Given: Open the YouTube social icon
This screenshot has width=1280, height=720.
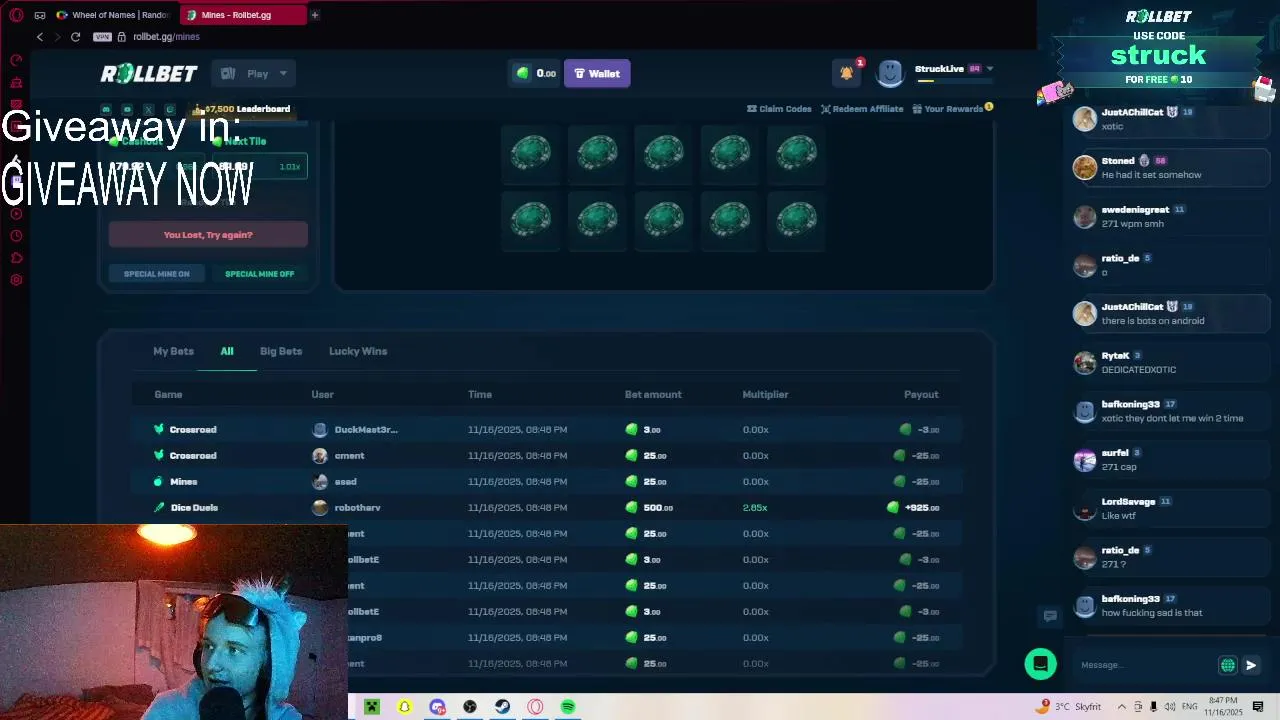Looking at the screenshot, I should [127, 109].
